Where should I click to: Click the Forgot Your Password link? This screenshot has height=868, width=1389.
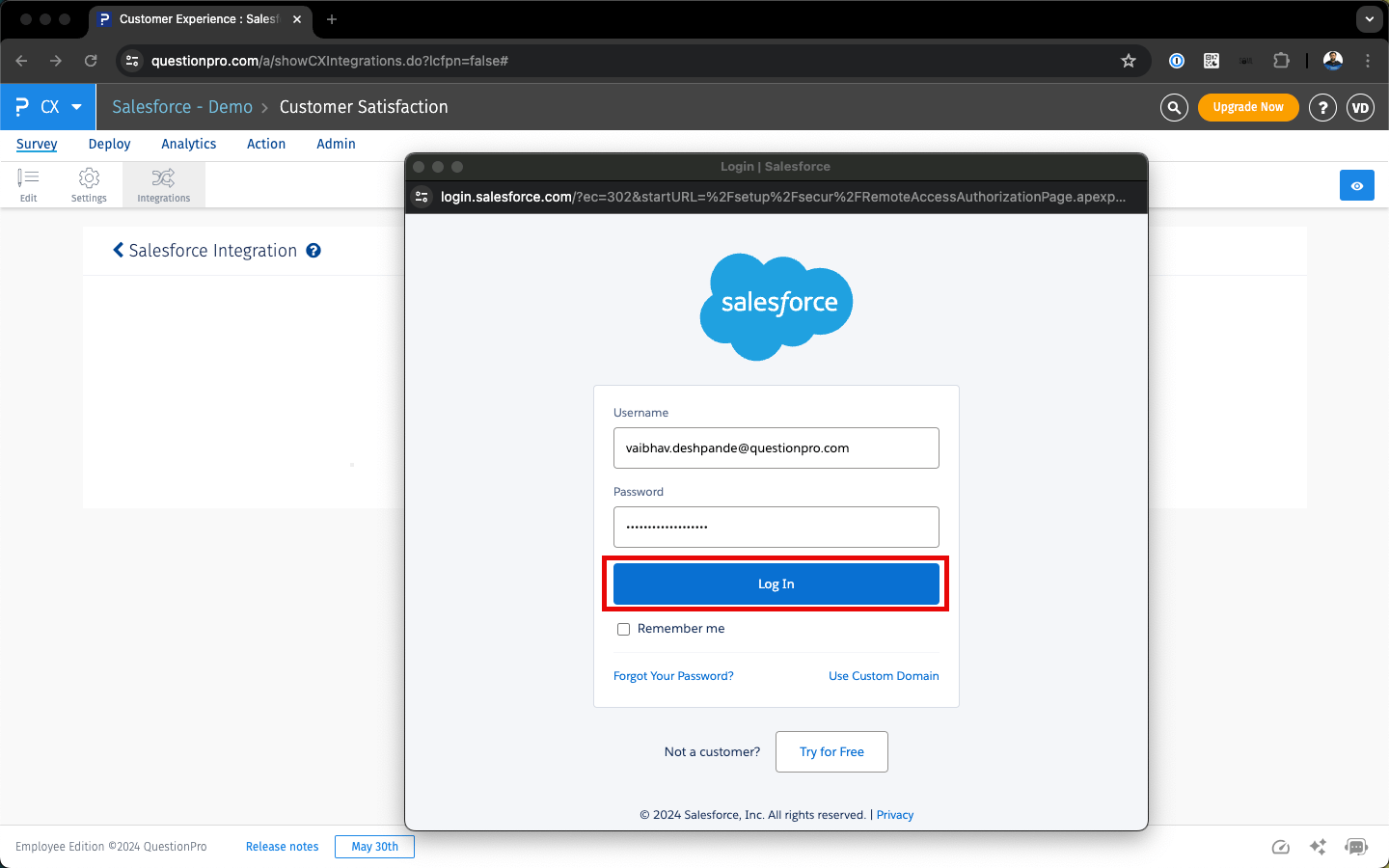pyautogui.click(x=673, y=676)
